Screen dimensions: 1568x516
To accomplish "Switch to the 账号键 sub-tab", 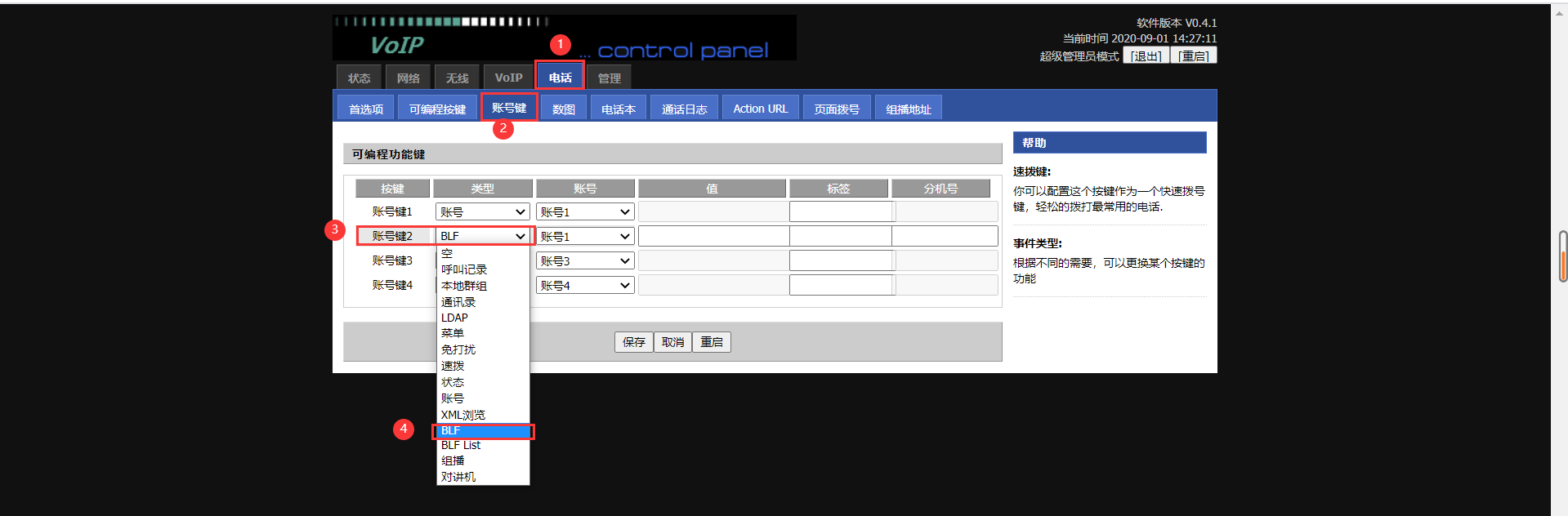I will click(508, 108).
